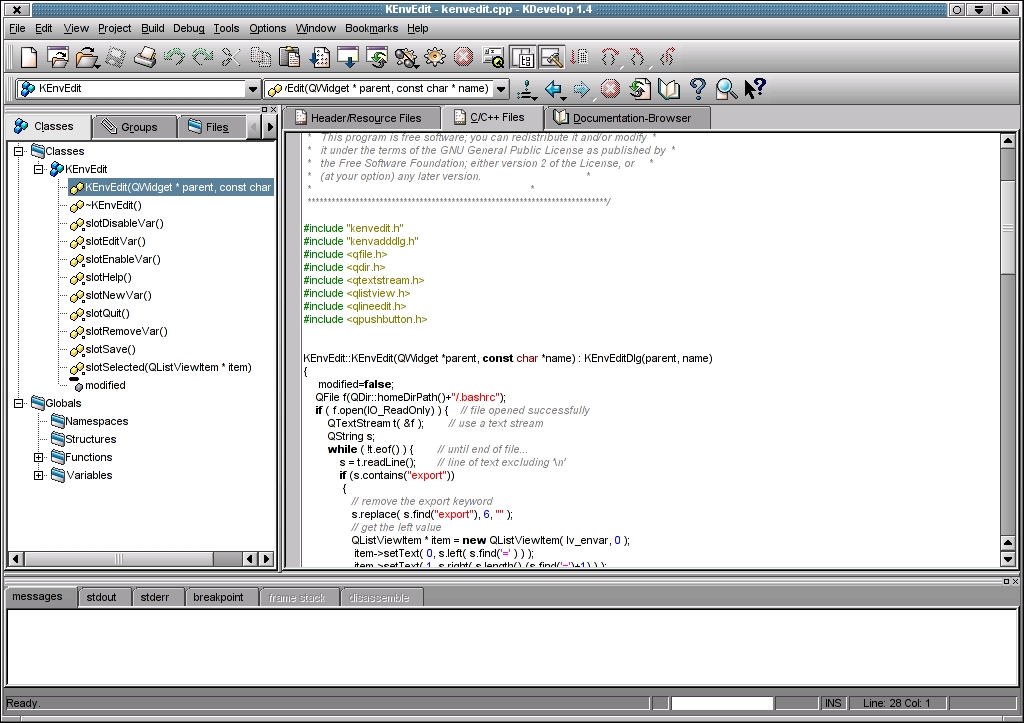This screenshot has width=1024, height=723.
Task: Open documentation via the book icon
Action: tap(669, 90)
